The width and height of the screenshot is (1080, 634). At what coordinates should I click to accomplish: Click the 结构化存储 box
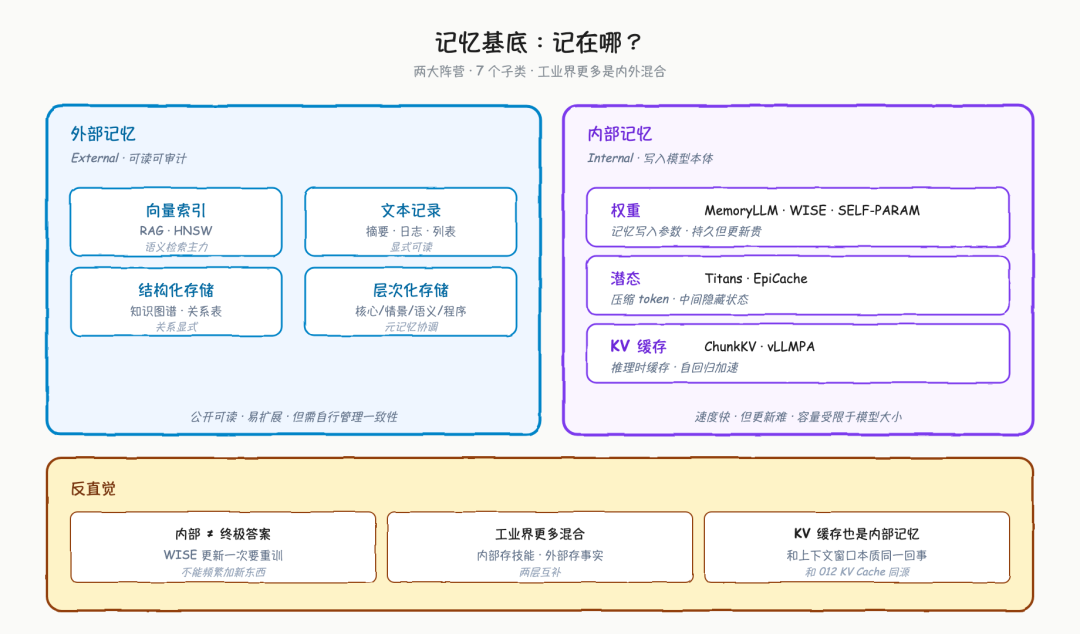coord(176,302)
